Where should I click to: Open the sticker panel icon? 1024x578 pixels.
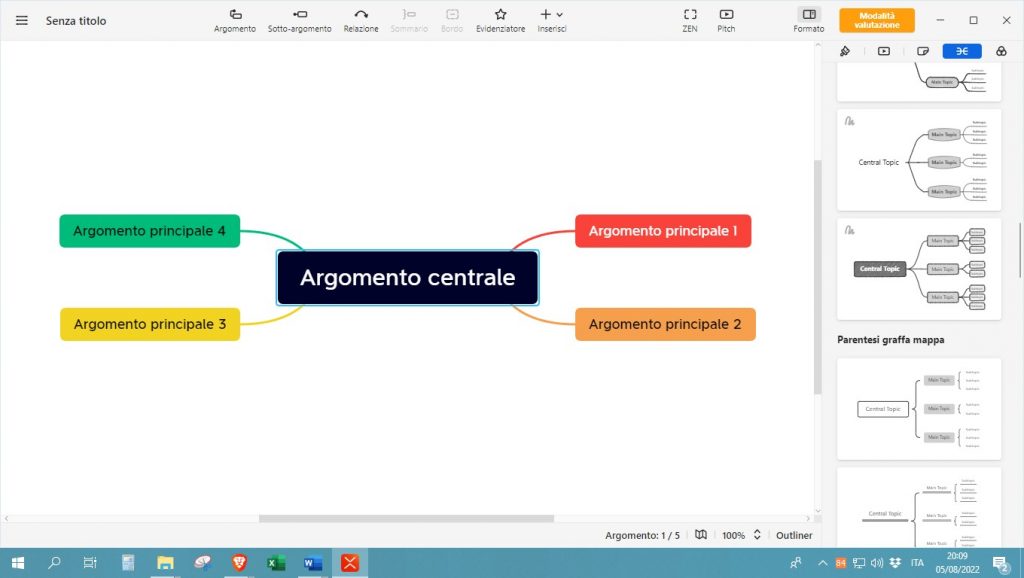[922, 51]
